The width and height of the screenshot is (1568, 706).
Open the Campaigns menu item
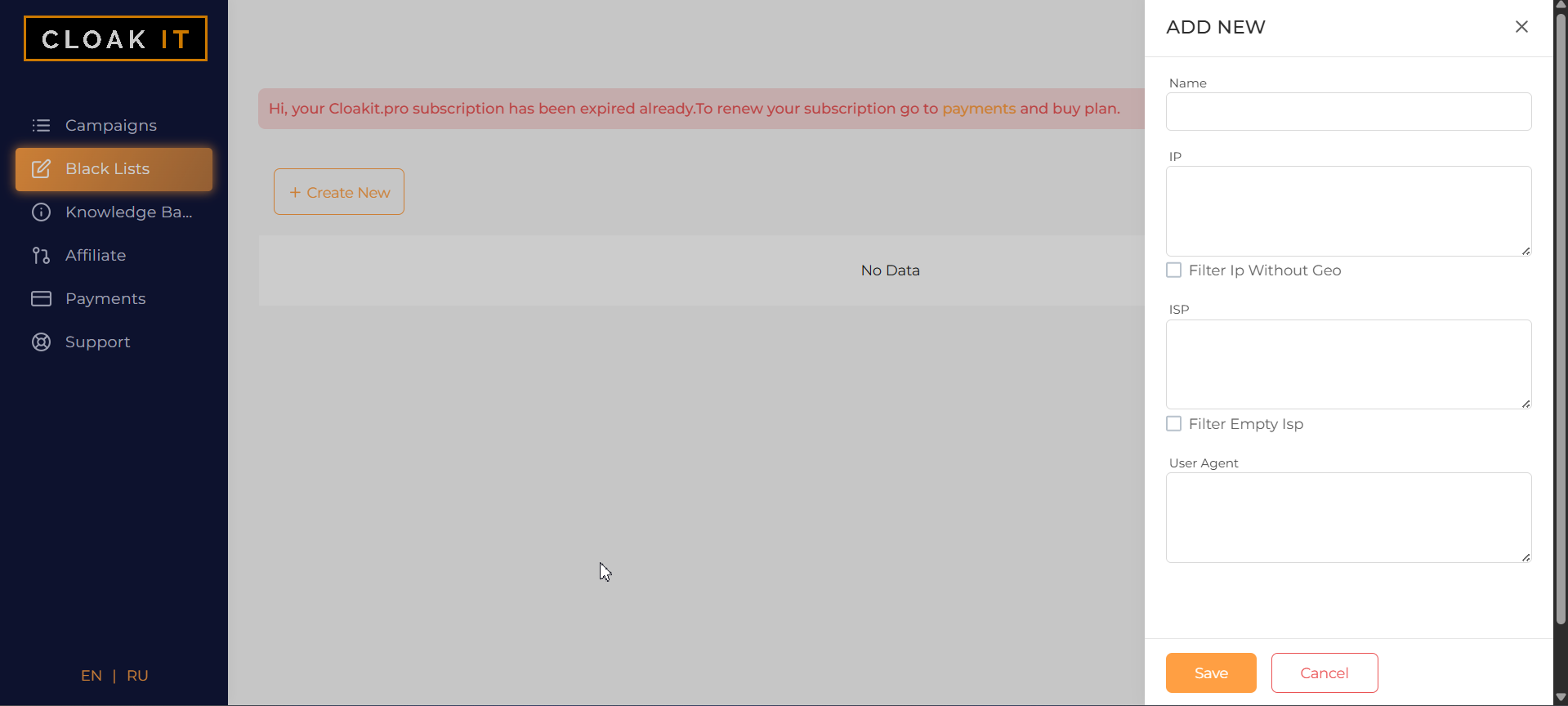point(111,125)
